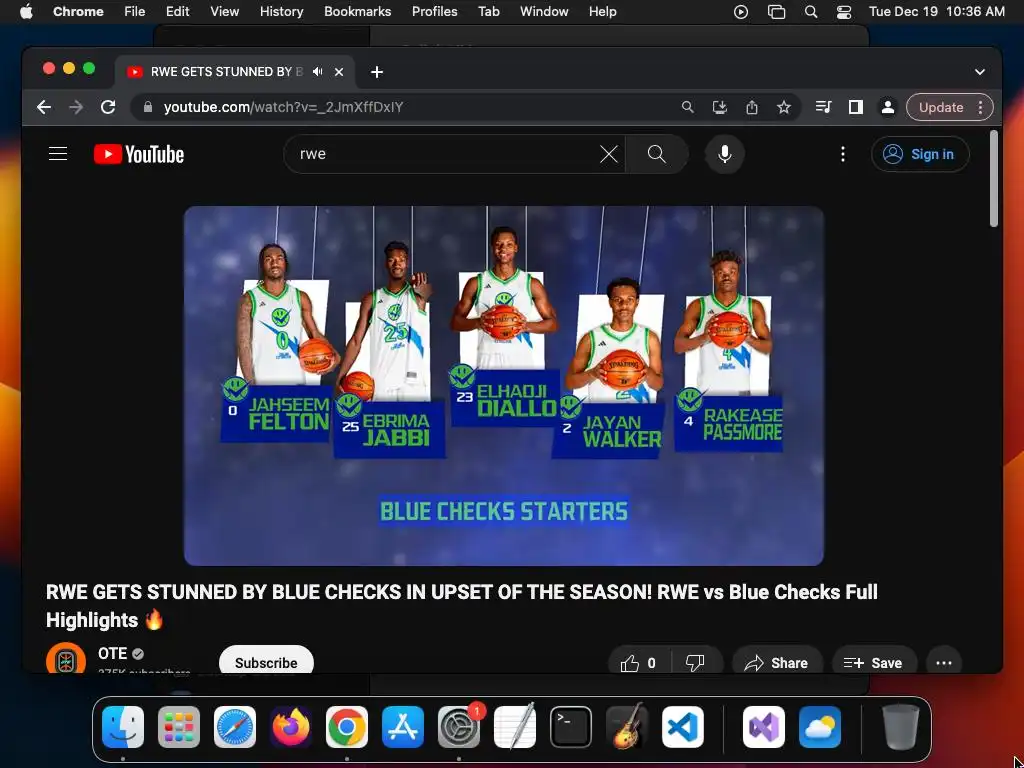Open the Tab menu
The image size is (1024, 768).
[x=488, y=11]
